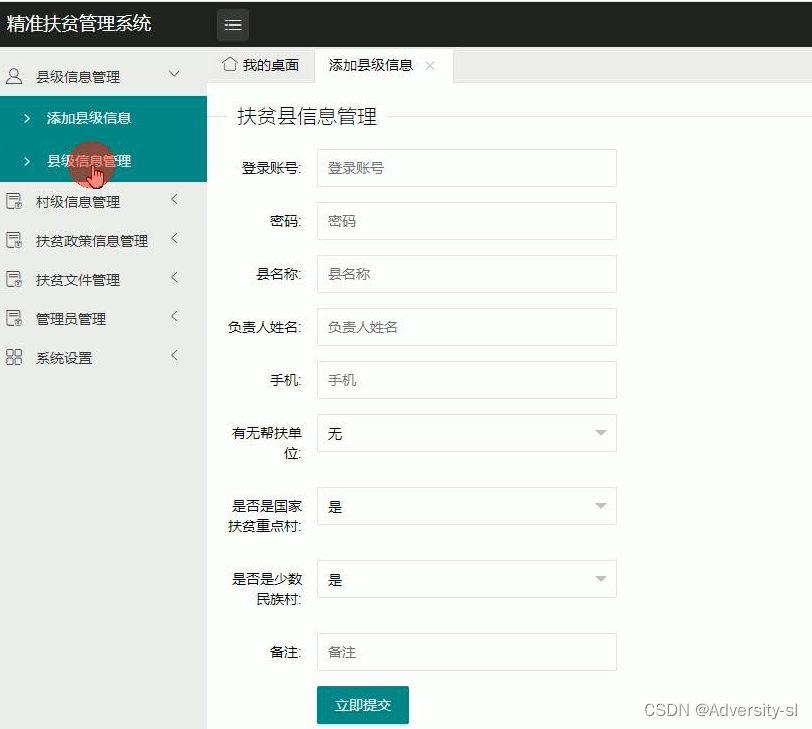Click the 扶贫政策信息管理 sidebar icon

coord(13,239)
